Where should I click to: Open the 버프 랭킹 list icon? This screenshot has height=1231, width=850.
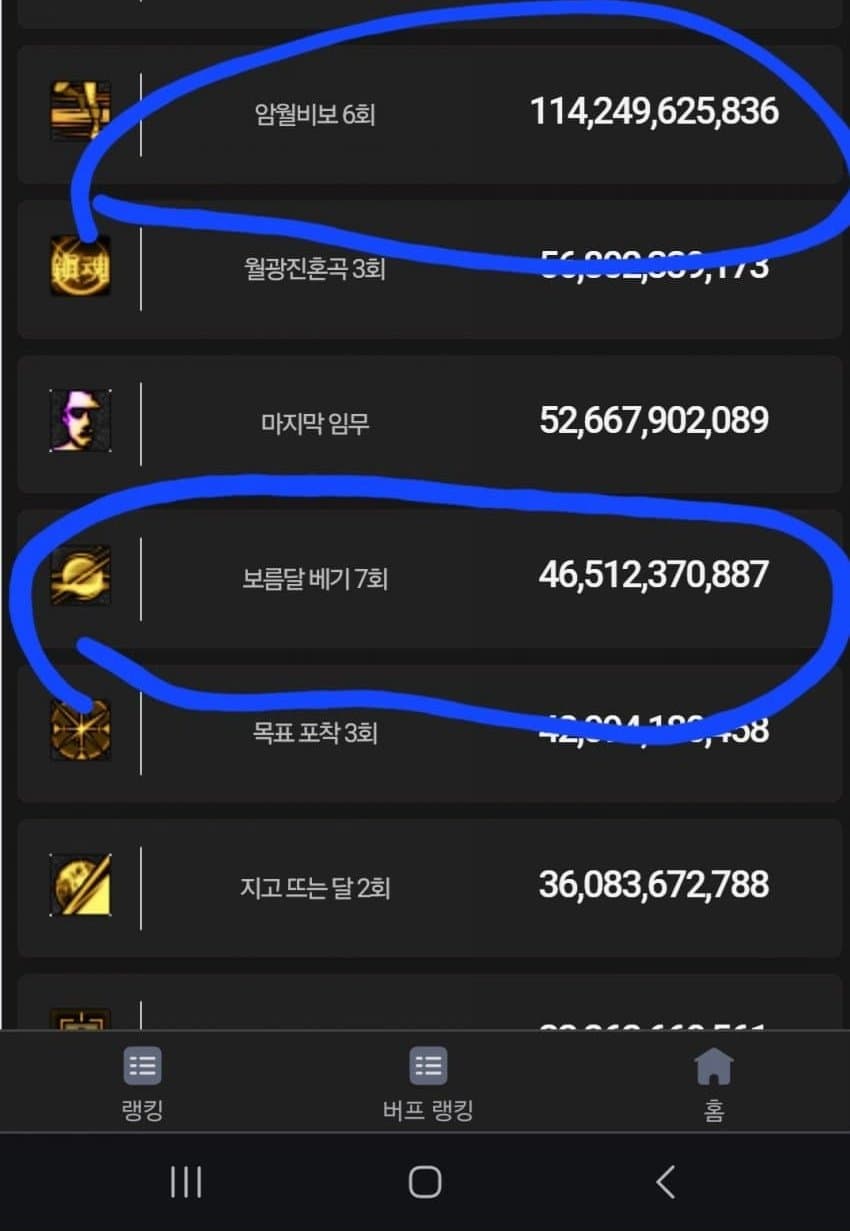click(428, 1066)
